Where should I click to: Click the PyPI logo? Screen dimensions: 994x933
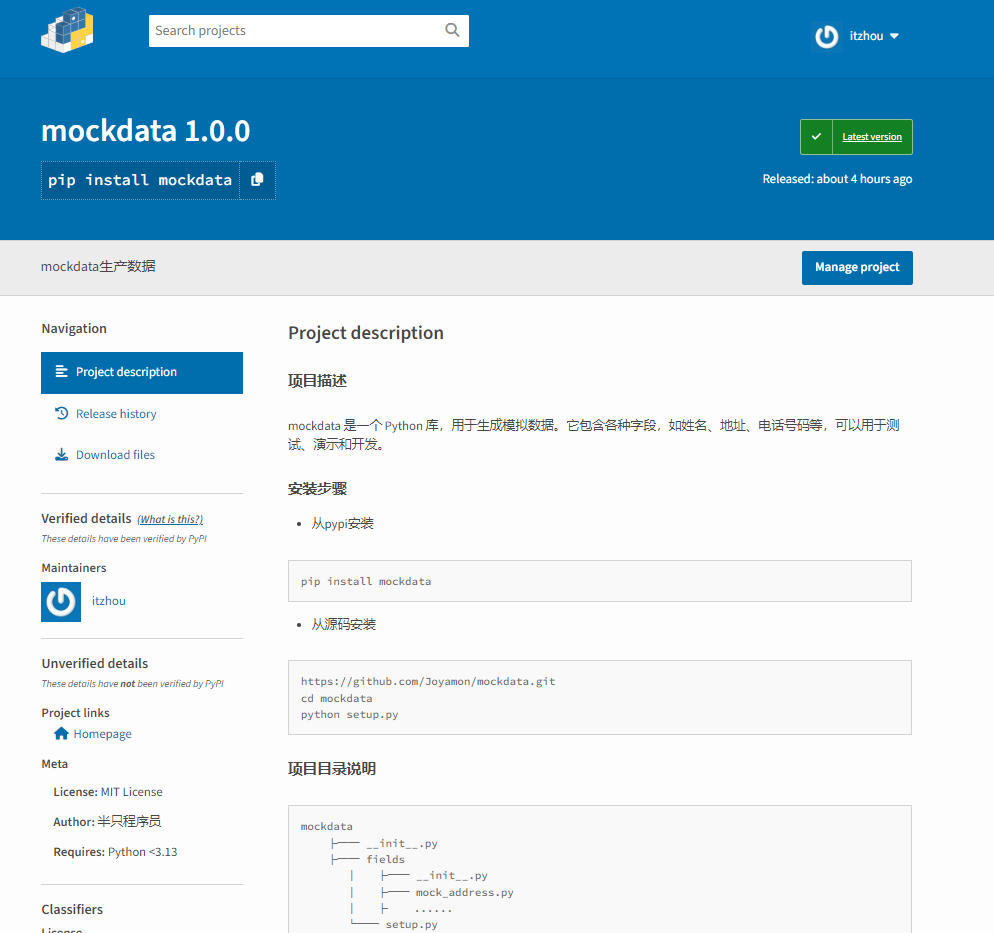67,30
